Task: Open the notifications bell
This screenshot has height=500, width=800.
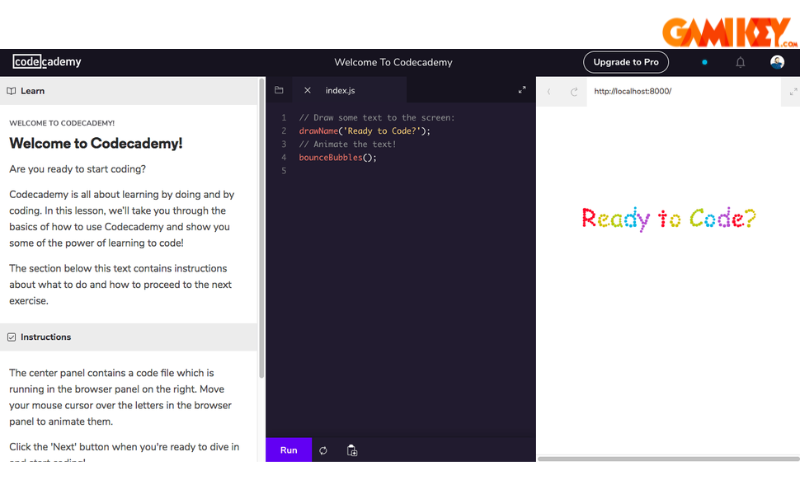Action: coord(740,62)
